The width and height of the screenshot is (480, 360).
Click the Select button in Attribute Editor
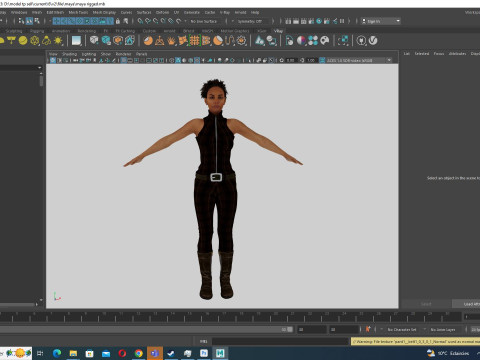pyautogui.click(x=426, y=304)
